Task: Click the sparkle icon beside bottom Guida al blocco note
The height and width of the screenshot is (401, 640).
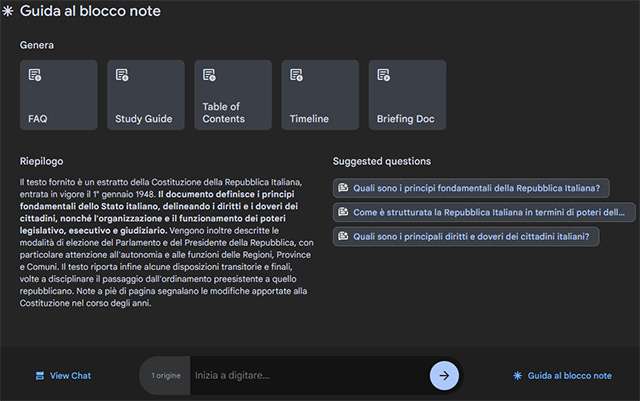Action: point(517,376)
